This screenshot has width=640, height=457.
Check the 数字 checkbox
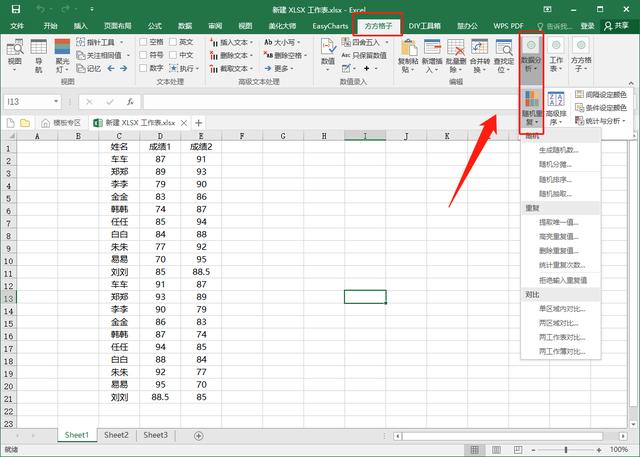143,68
